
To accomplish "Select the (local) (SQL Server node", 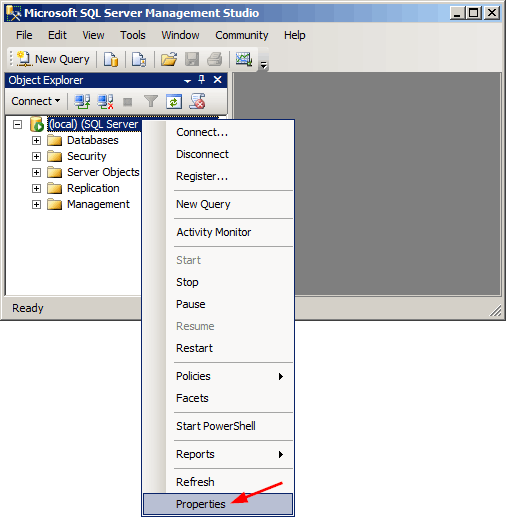I will tap(94, 124).
